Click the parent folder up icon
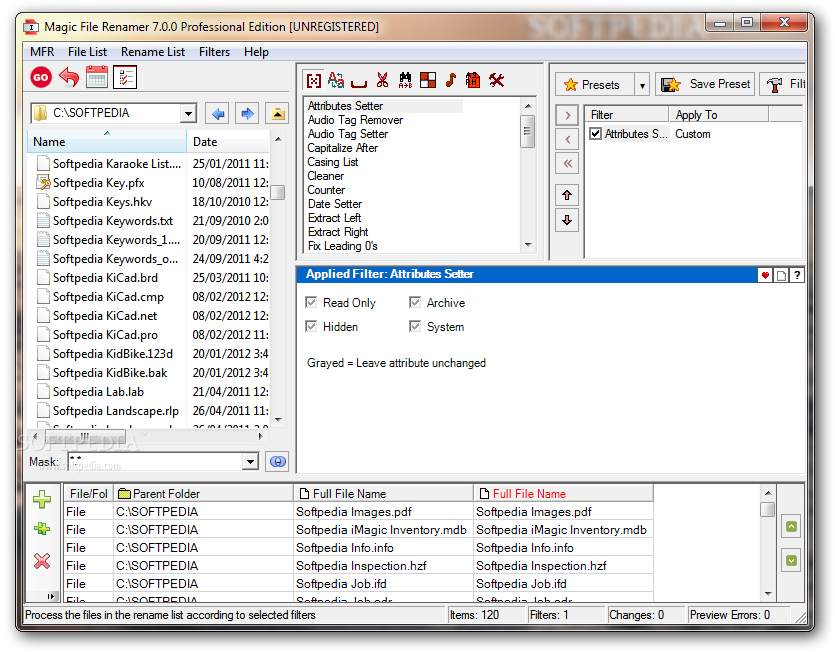 click(x=277, y=113)
